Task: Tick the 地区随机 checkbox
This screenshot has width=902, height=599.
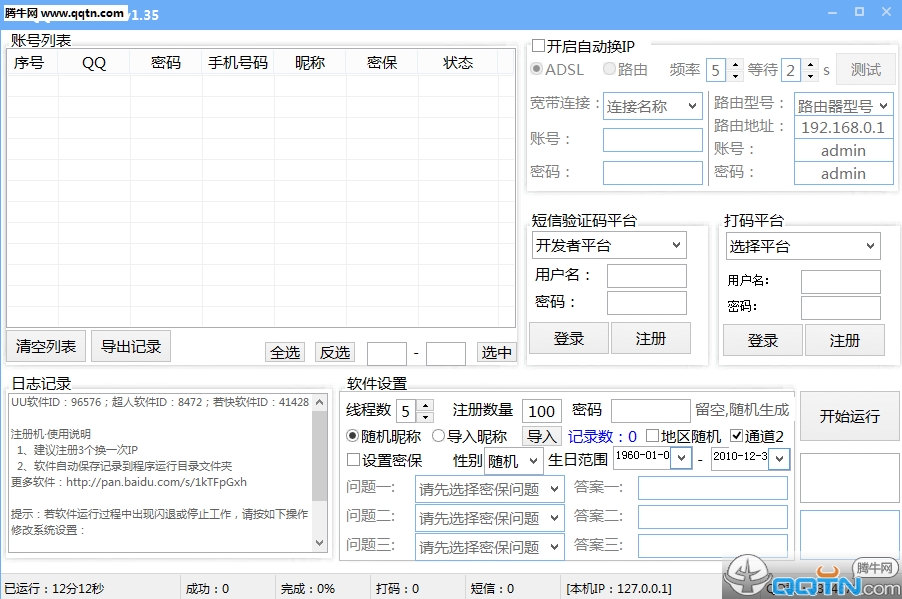Action: point(652,436)
